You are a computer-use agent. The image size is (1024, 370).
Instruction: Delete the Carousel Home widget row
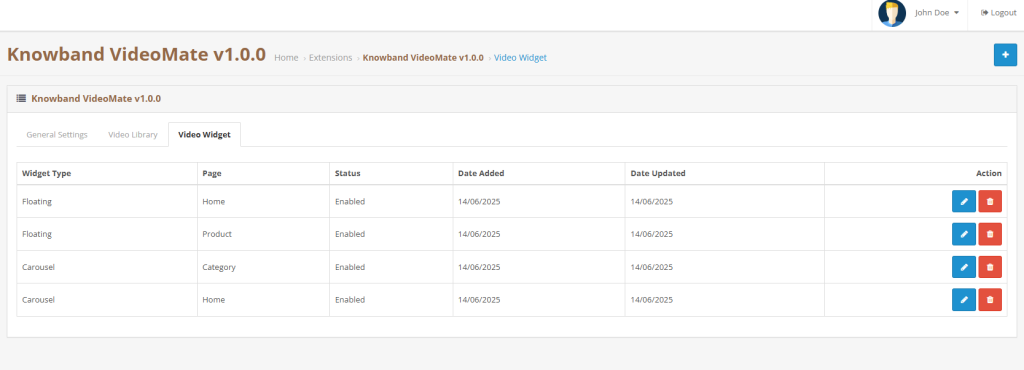click(989, 300)
